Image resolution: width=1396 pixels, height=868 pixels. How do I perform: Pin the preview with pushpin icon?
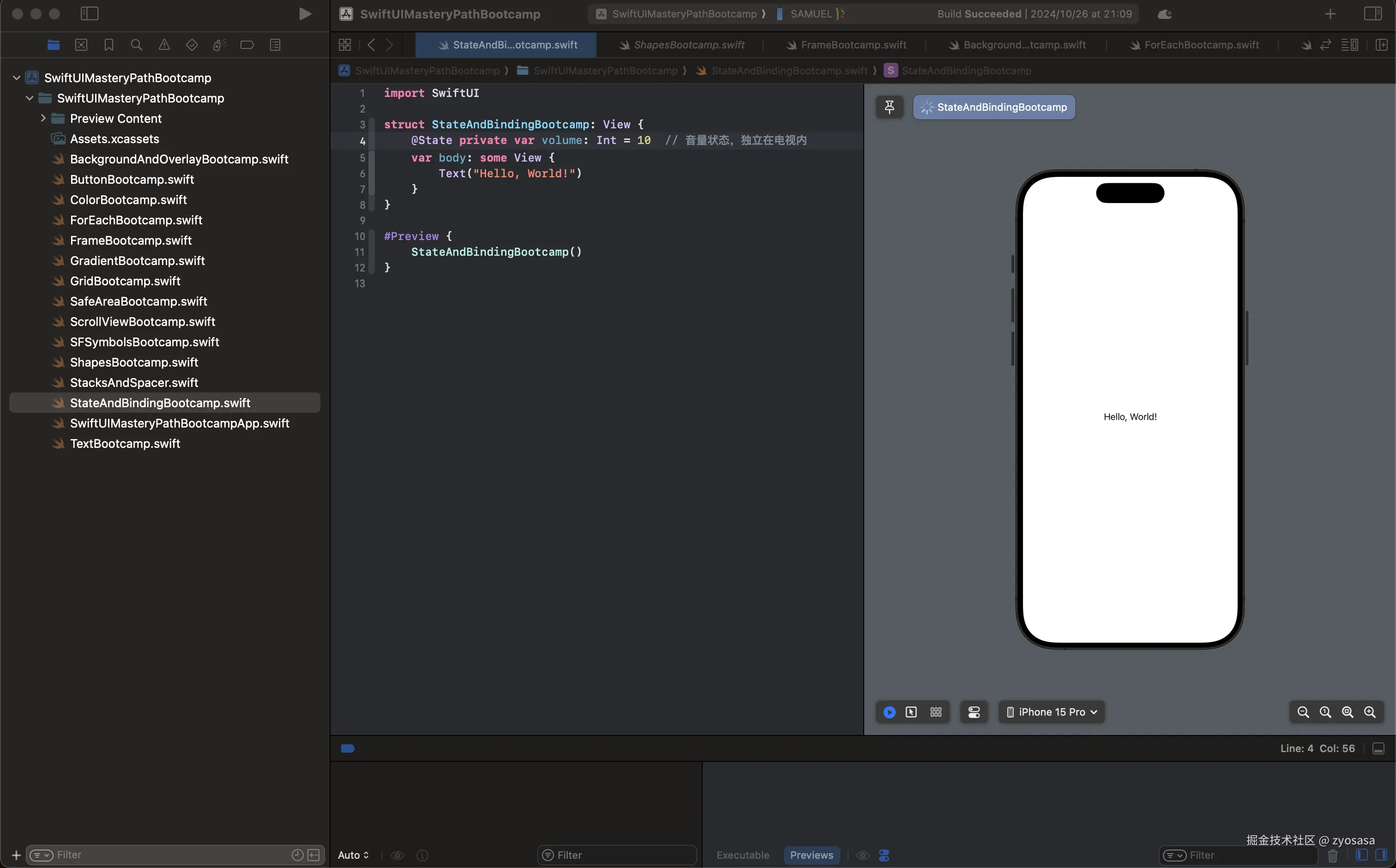click(x=889, y=107)
